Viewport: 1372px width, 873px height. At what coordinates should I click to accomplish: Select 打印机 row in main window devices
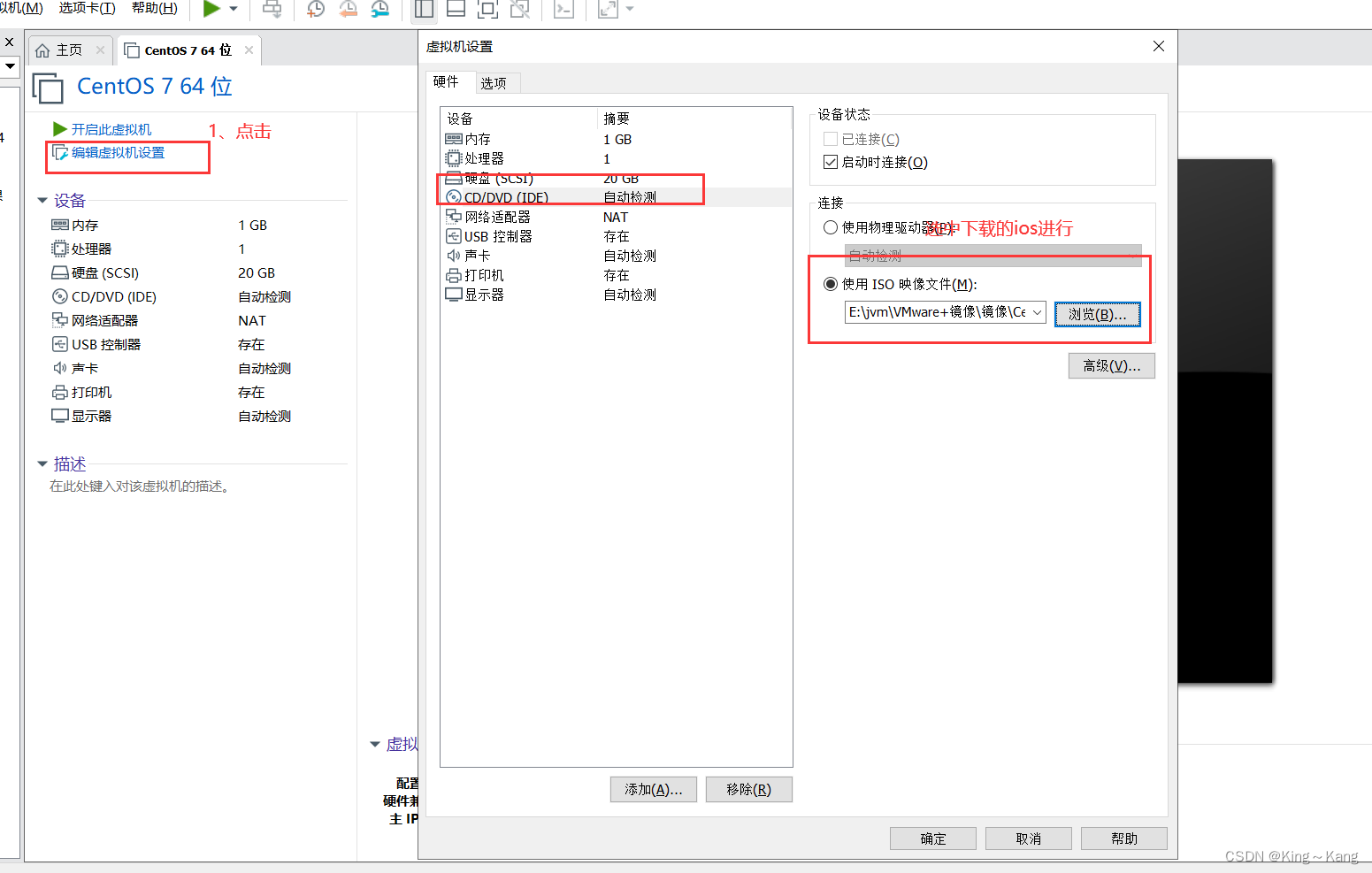tap(172, 393)
